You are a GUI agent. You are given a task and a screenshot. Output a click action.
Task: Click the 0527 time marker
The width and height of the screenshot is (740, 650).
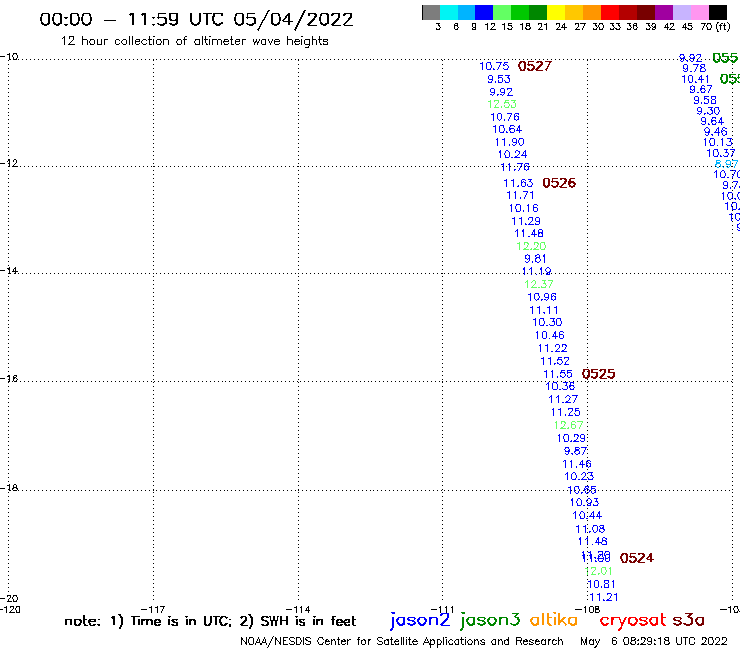(535, 66)
